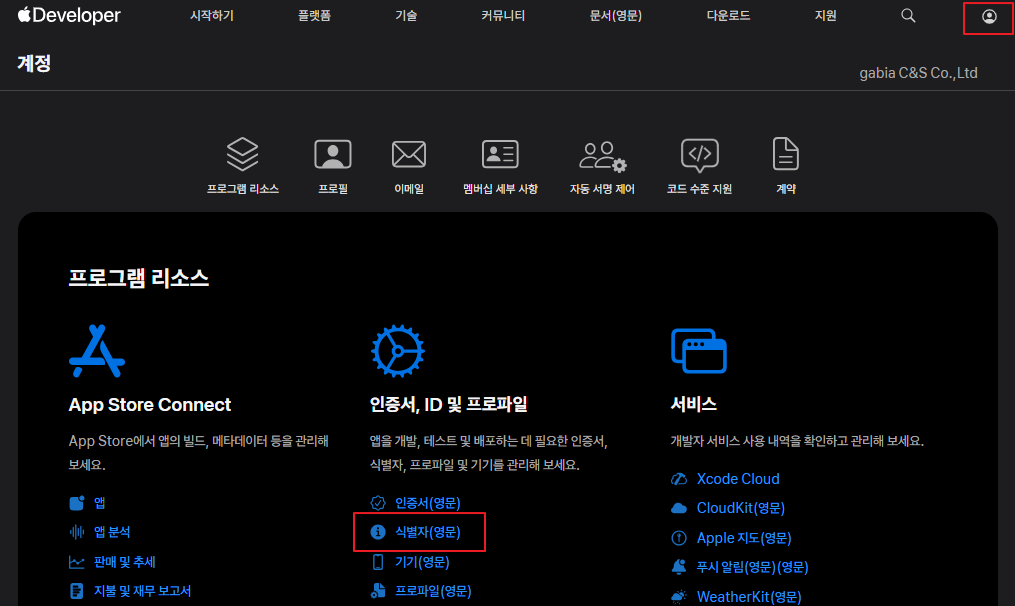
Task: Go to 문서(영문) in the navigation bar
Action: [x=616, y=16]
